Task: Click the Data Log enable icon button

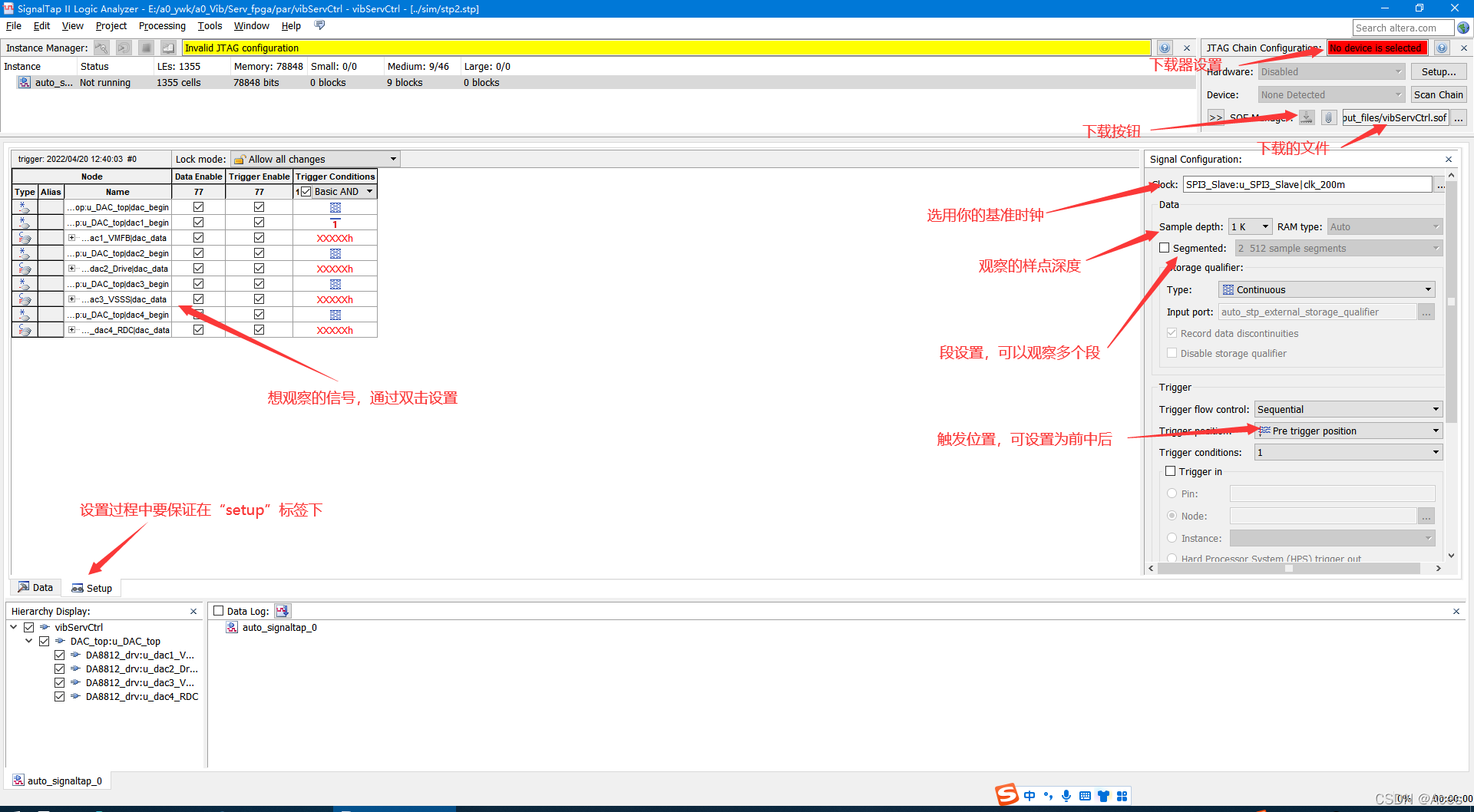Action: tap(283, 611)
